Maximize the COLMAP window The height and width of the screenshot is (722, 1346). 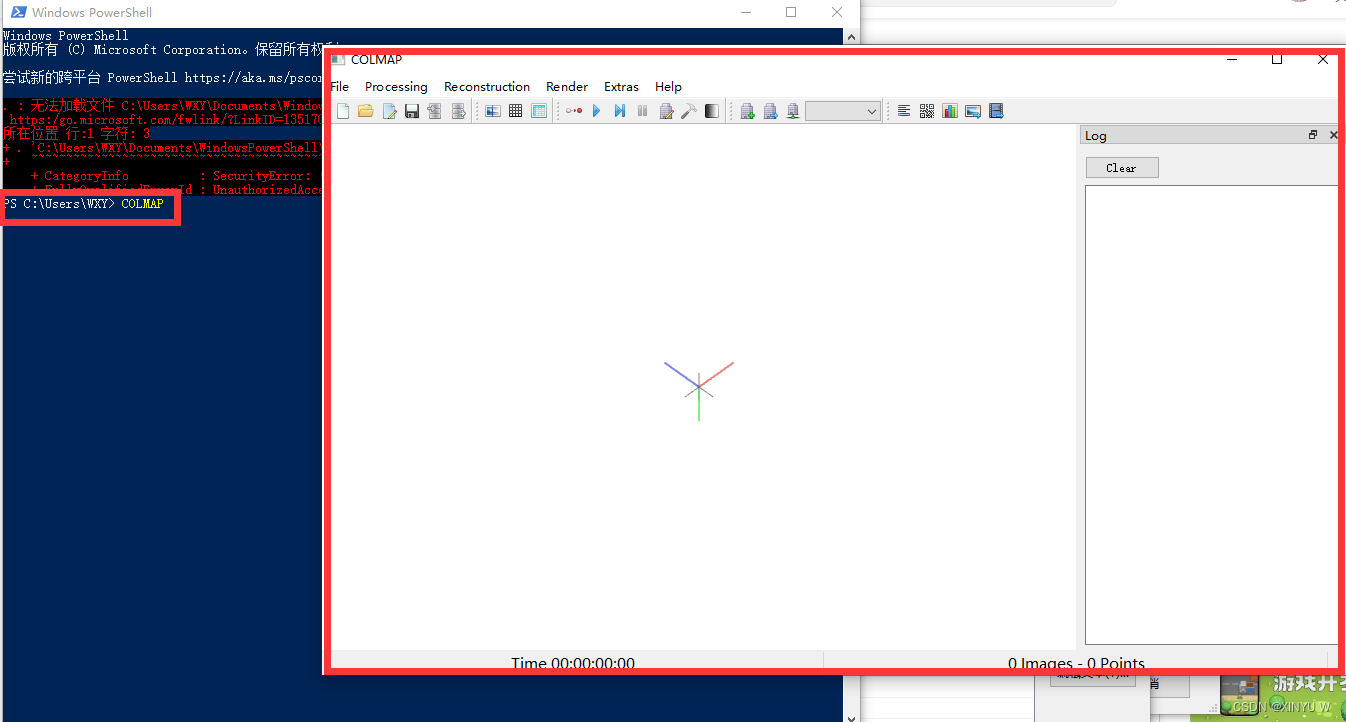pyautogui.click(x=1277, y=60)
